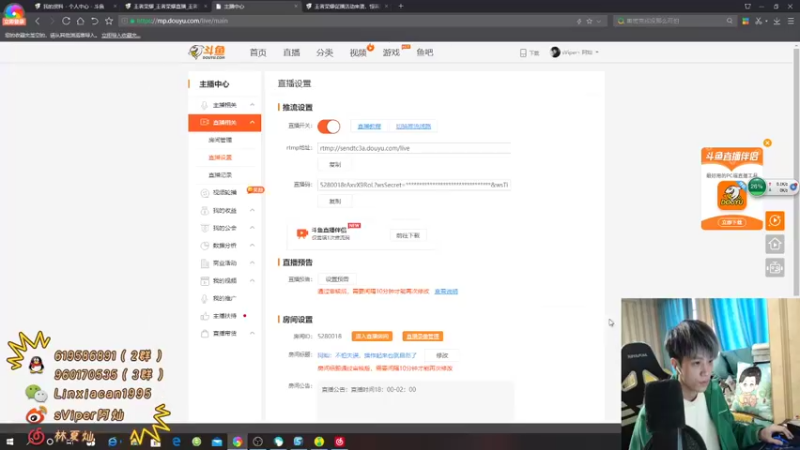This screenshot has width=800, height=450.
Task: Open the Edge browser taskbar icon
Action: [x=176, y=441]
